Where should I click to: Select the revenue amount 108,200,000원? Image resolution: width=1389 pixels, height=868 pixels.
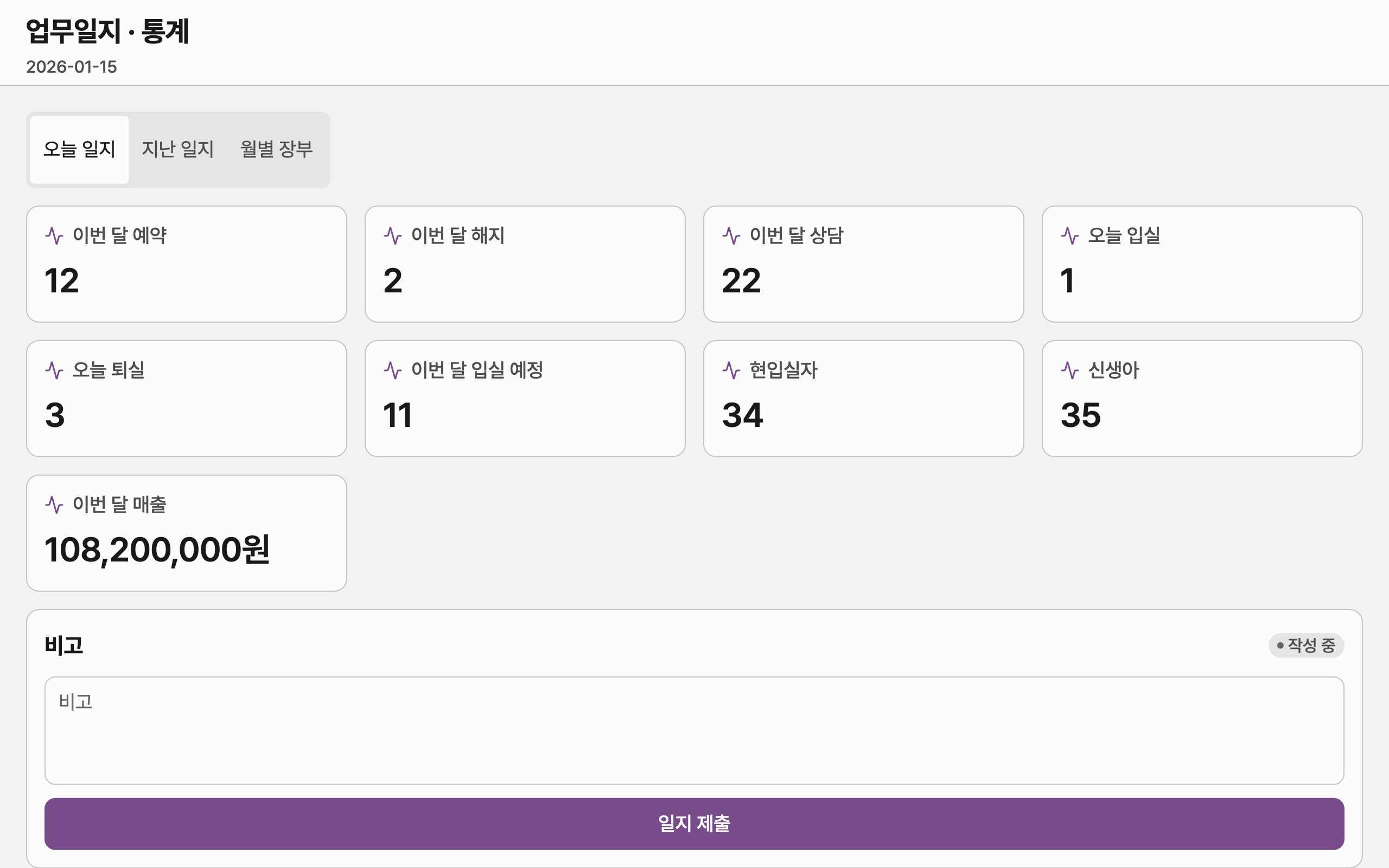[157, 550]
